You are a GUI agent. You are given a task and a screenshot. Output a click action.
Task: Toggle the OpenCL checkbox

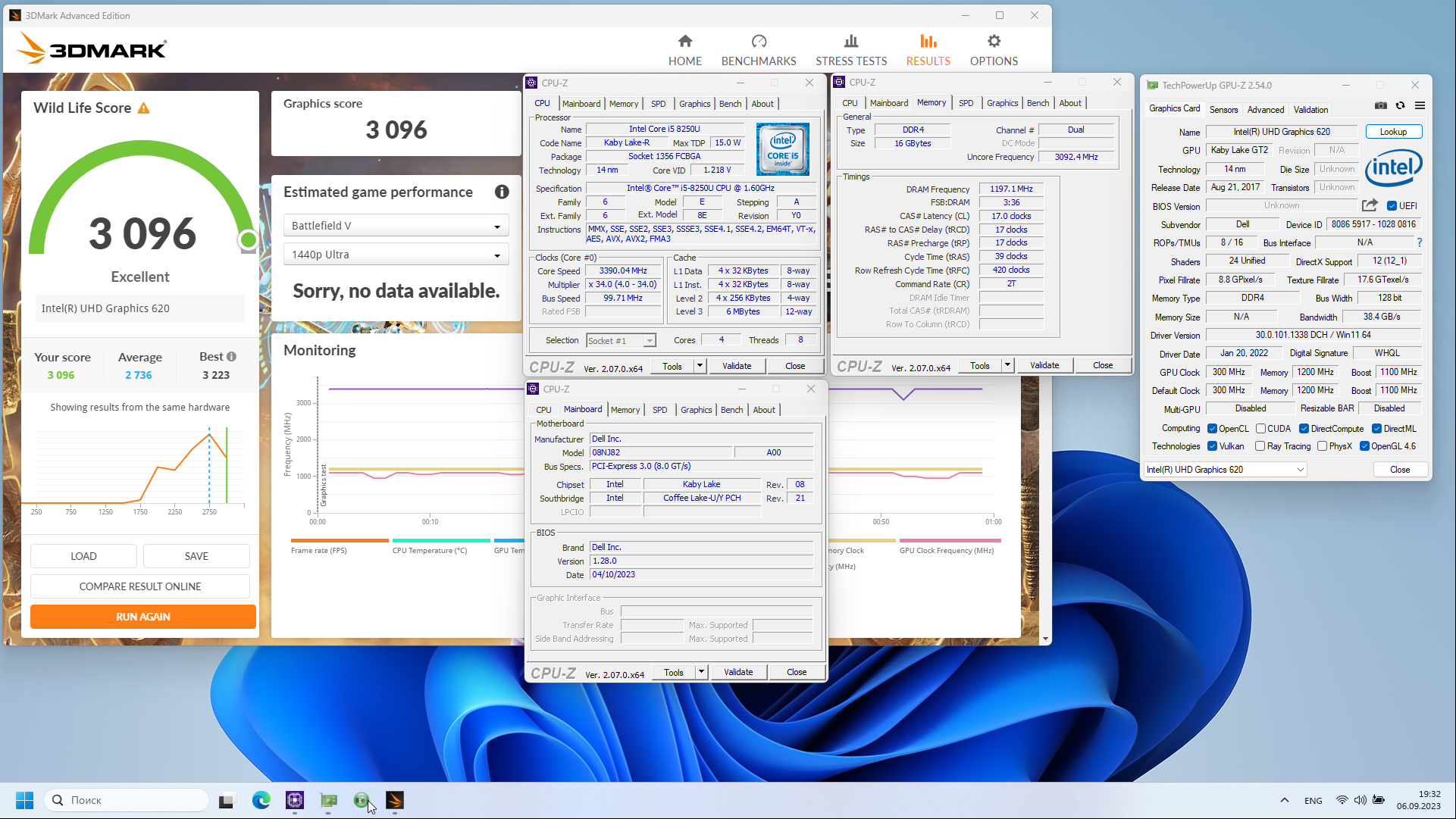coord(1212,429)
